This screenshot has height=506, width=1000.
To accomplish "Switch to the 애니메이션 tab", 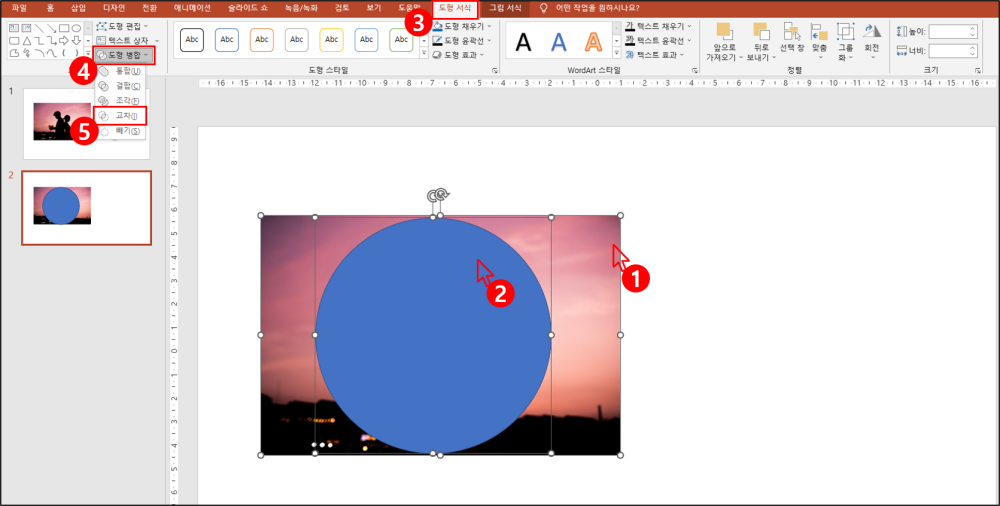I will click(192, 8).
